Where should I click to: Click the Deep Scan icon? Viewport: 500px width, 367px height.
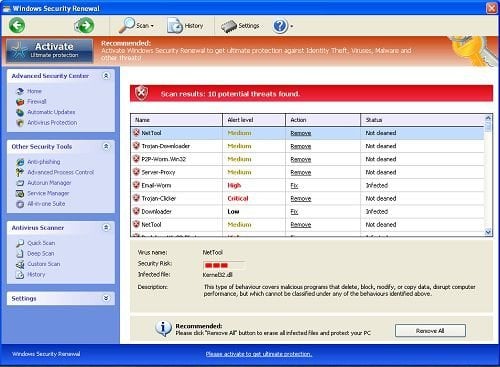(20, 254)
